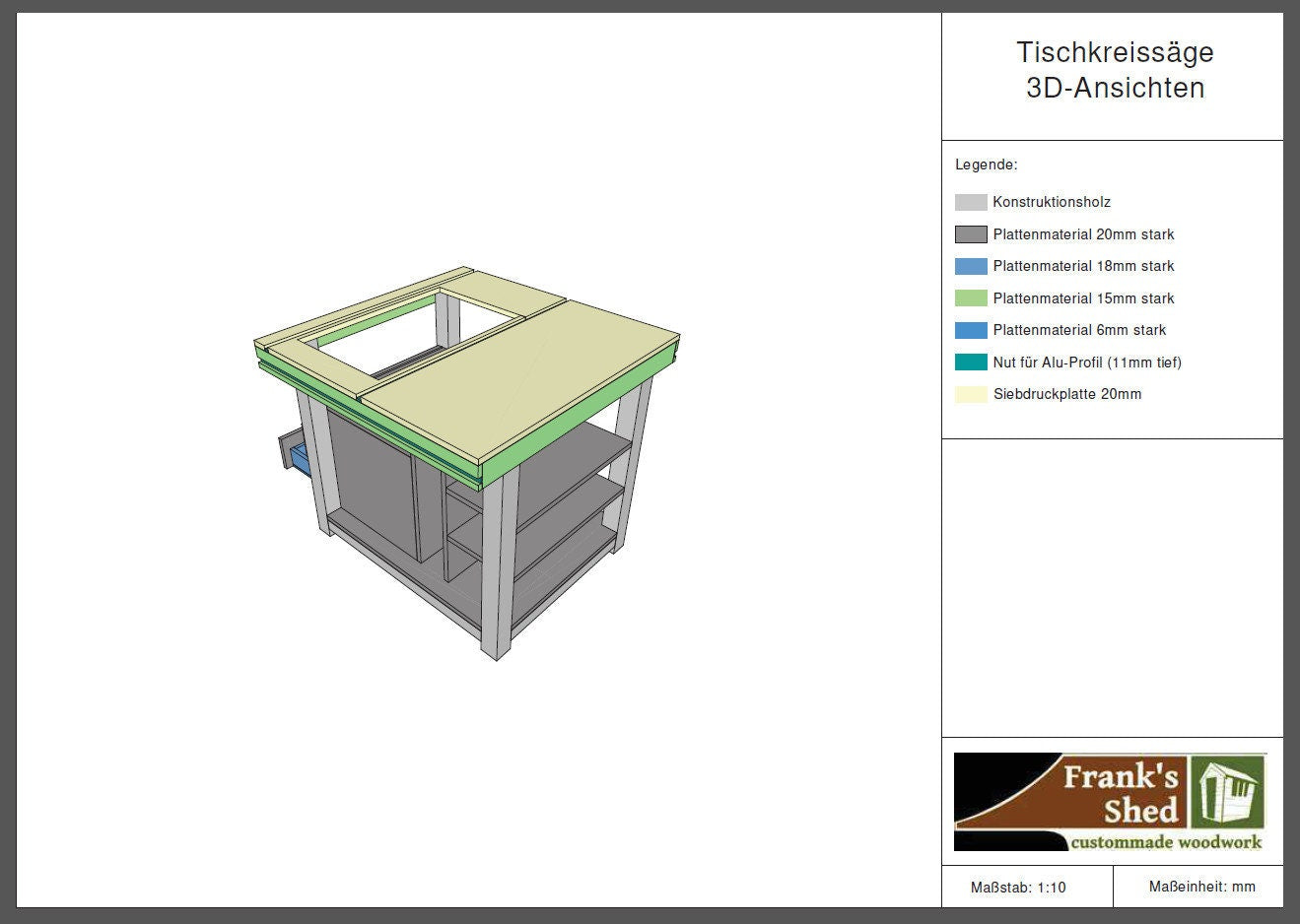
Task: Pick the green Plattenmaterial 15mm swatch
Action: [x=970, y=298]
